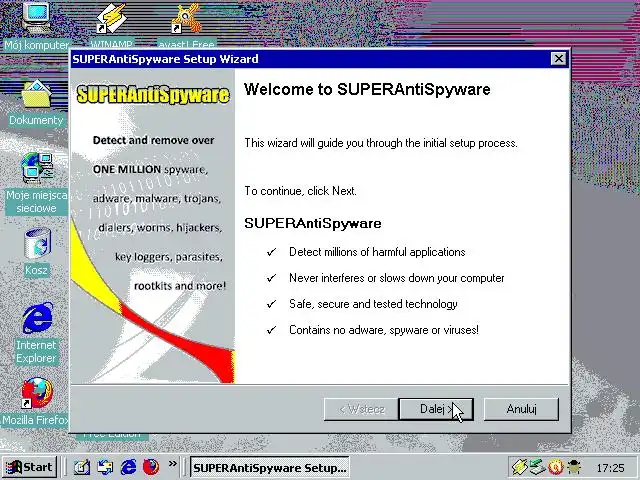Viewport: 640px width, 480px height.
Task: Click the SUPERAntiSpyware yellow logo banner
Action: pyautogui.click(x=153, y=94)
